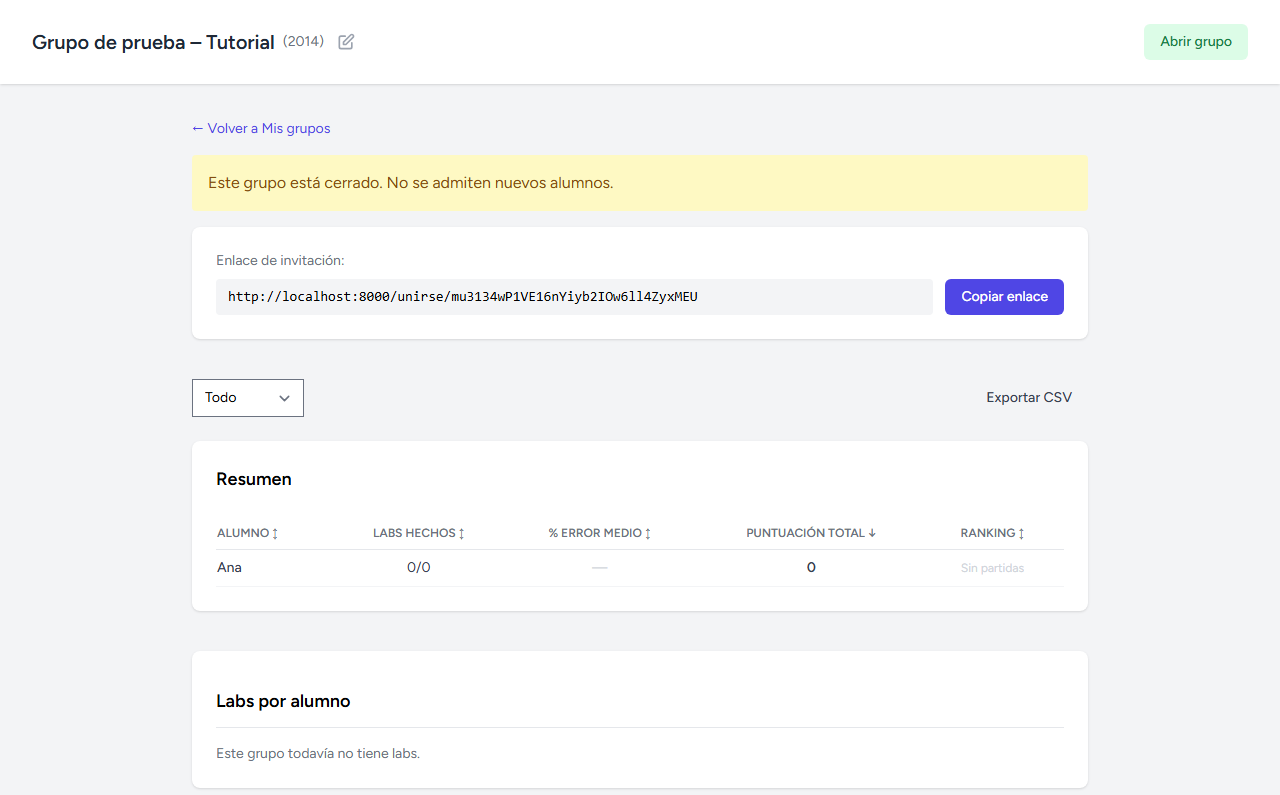
Task: Sort by PUNTUACIÓN TOTAL column header
Action: coord(811,533)
